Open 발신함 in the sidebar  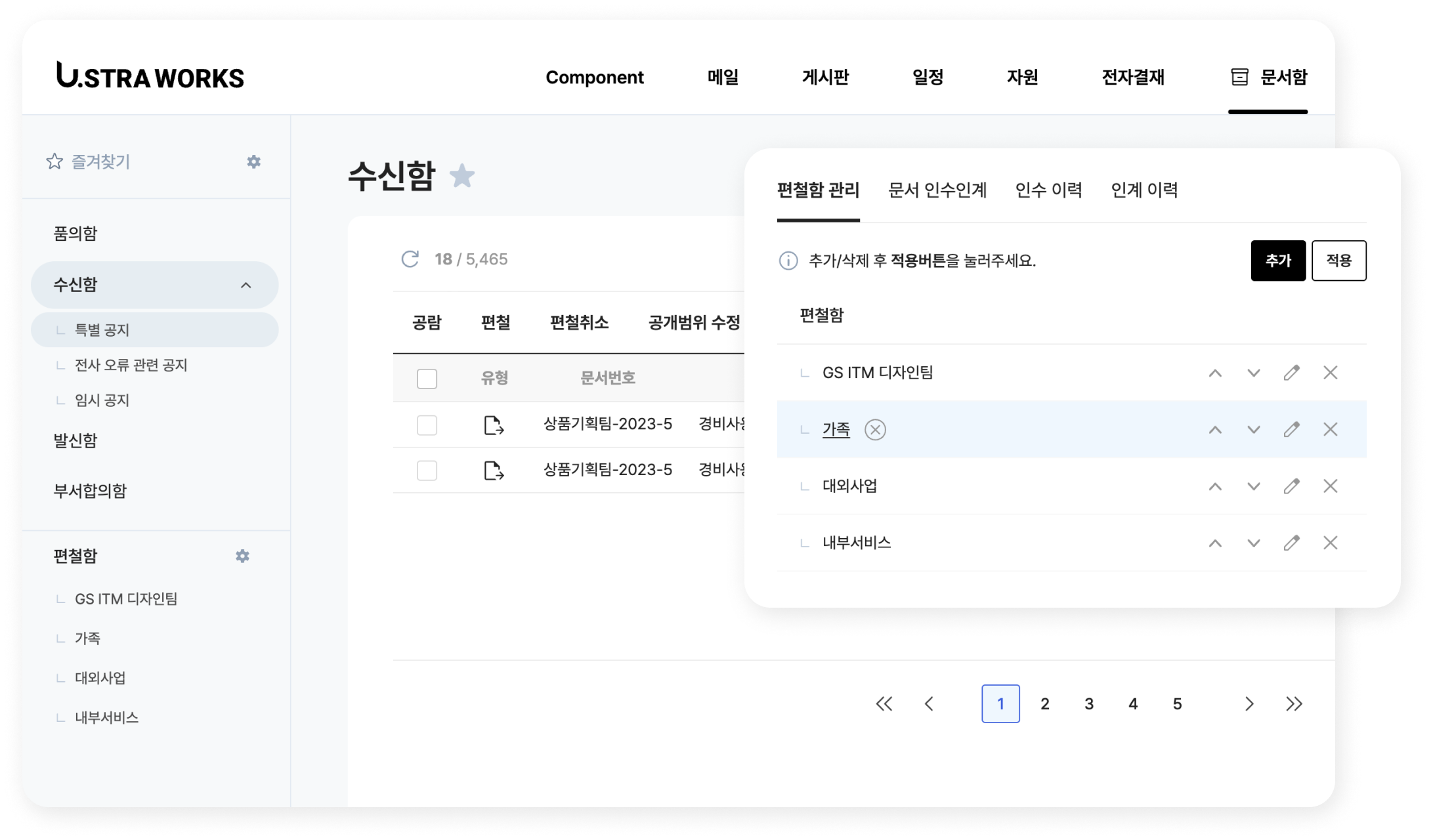coord(75,440)
